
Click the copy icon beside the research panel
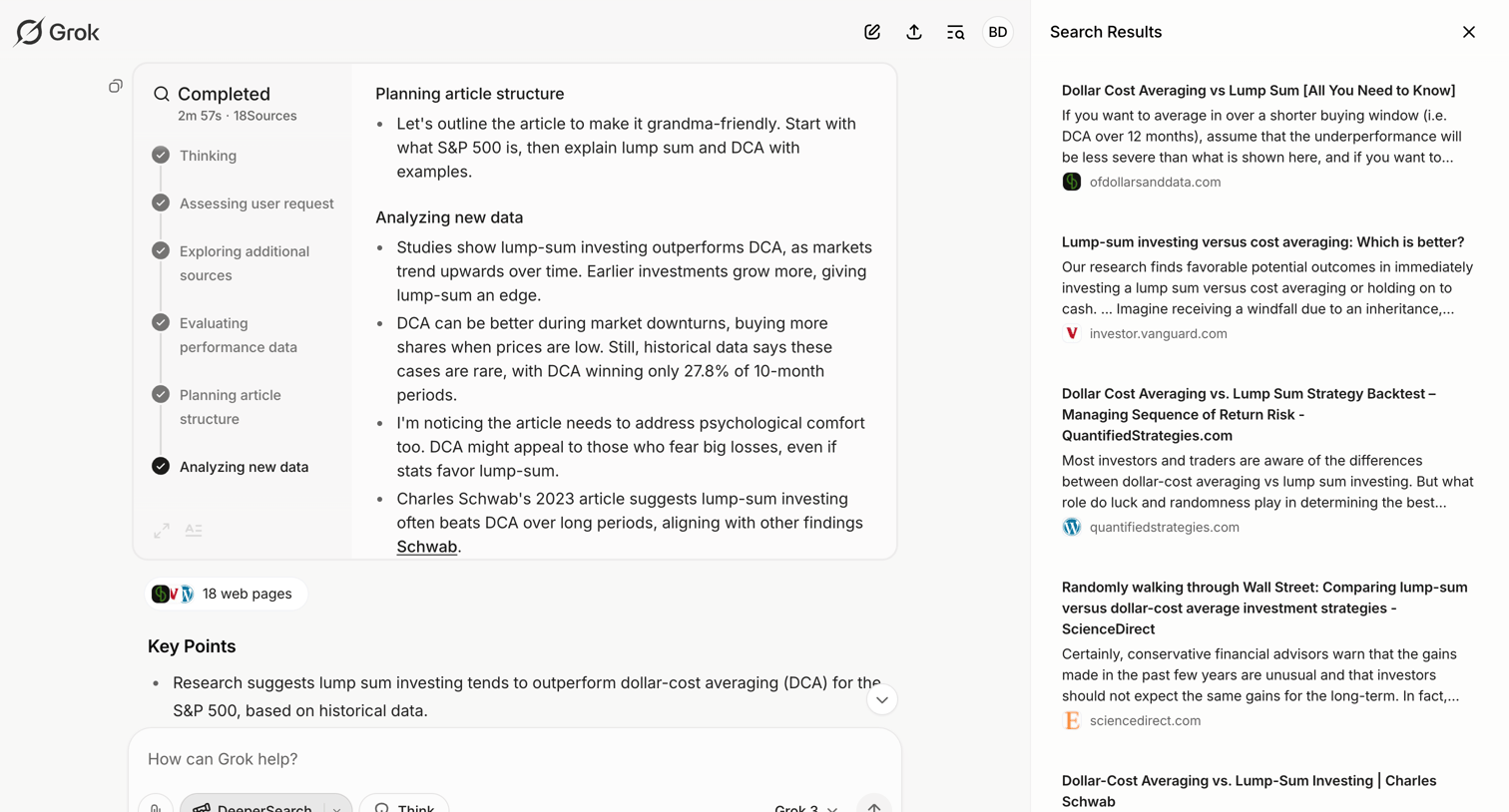[116, 87]
